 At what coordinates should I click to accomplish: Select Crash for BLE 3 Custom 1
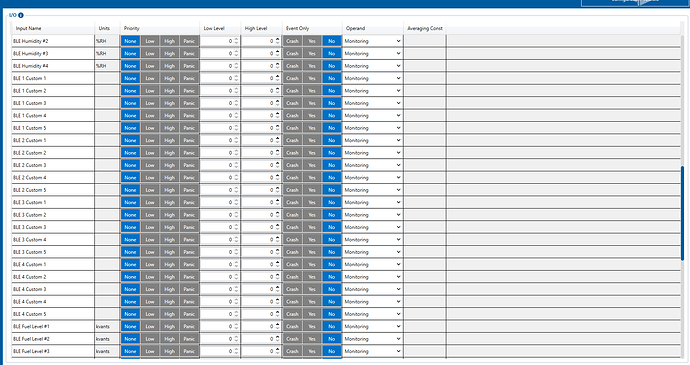pyautogui.click(x=292, y=203)
